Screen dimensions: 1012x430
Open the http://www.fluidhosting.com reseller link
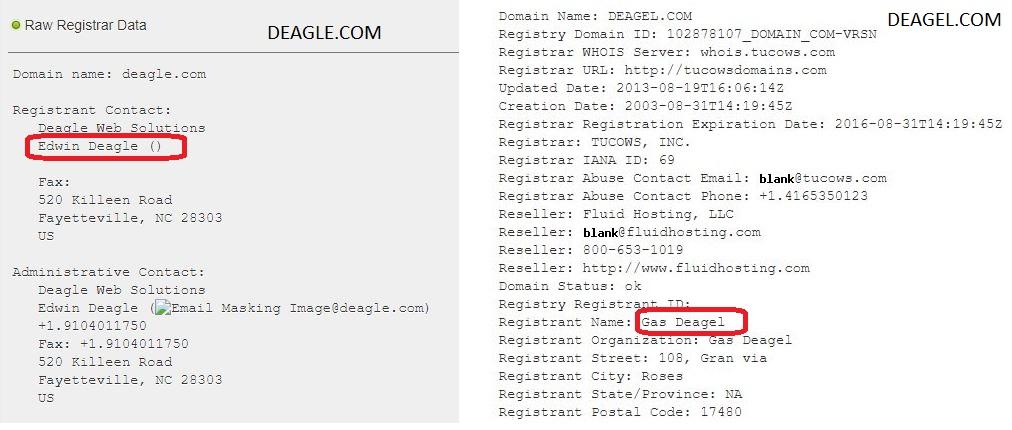tap(696, 268)
